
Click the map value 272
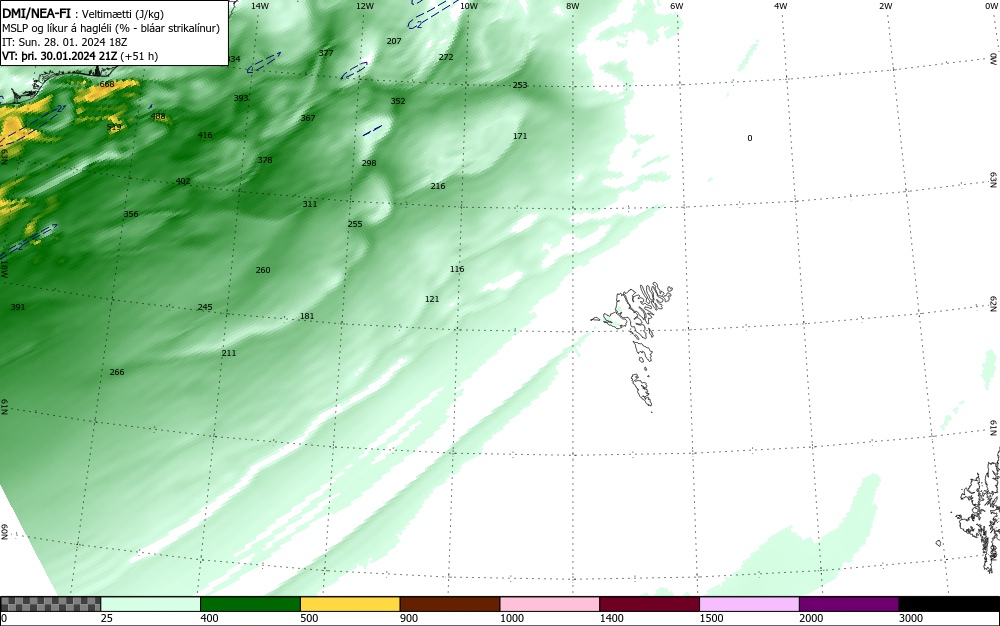[x=446, y=57]
